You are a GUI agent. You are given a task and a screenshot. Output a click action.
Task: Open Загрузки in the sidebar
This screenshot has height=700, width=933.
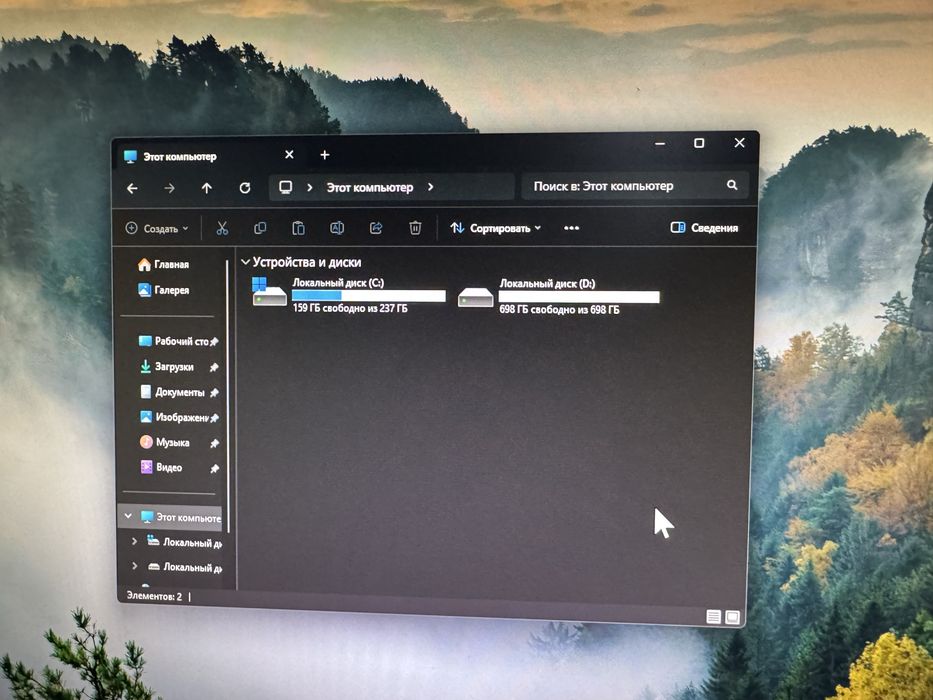coord(167,367)
